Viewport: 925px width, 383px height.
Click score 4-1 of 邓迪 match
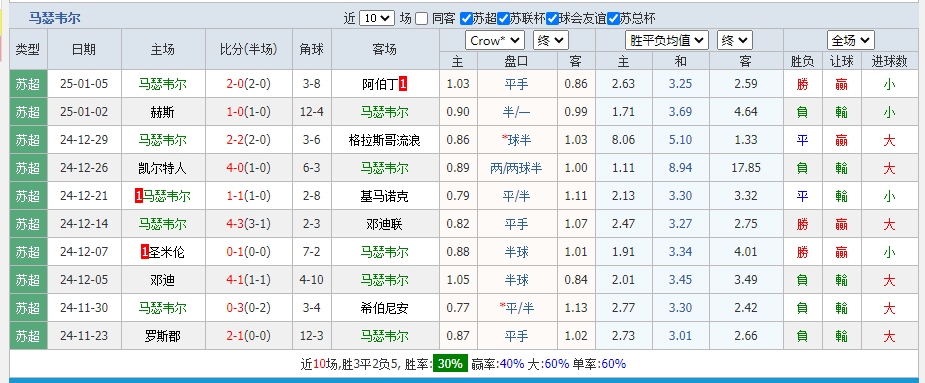tap(235, 280)
